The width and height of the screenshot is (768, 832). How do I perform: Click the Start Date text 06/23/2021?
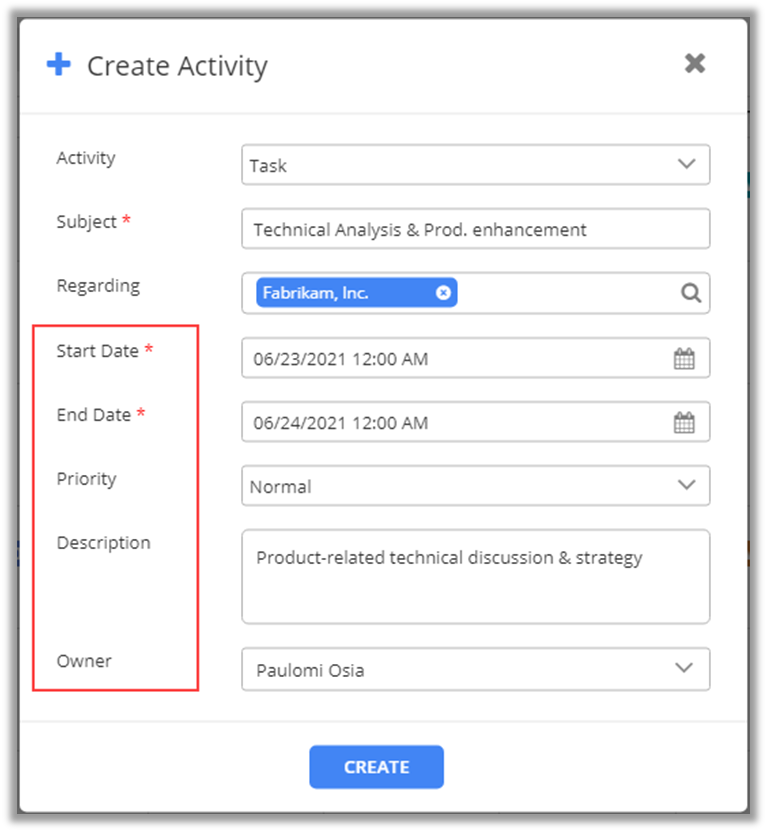tap(340, 359)
